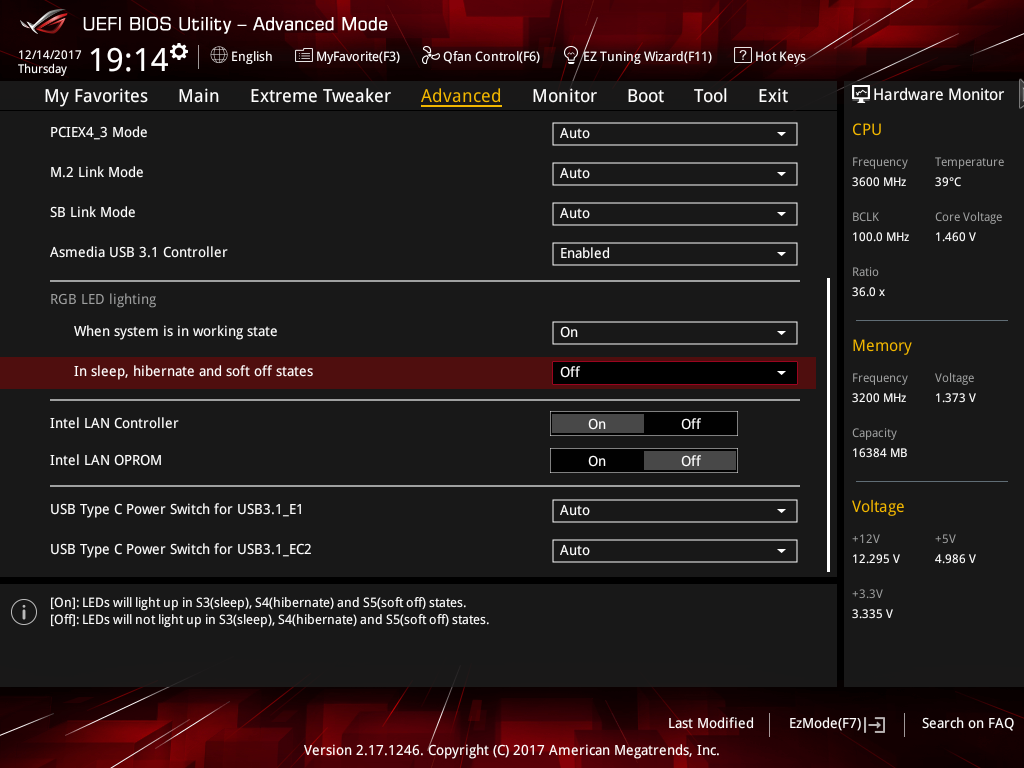Go to the Monitor tab
1024x768 pixels.
(x=564, y=96)
